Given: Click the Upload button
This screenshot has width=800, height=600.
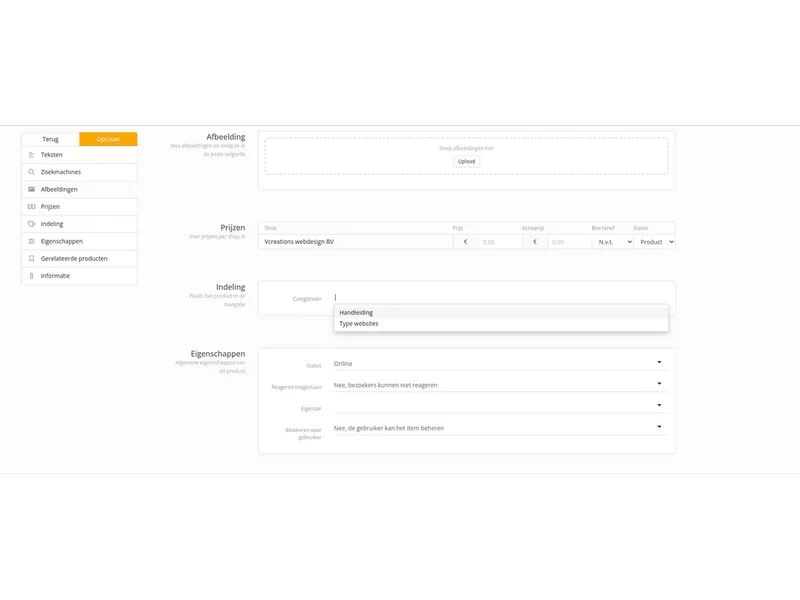Looking at the screenshot, I should tap(466, 161).
